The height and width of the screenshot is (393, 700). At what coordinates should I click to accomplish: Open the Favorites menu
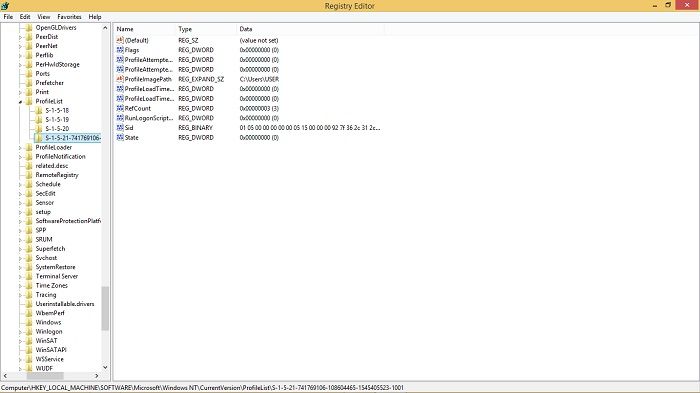click(x=69, y=17)
